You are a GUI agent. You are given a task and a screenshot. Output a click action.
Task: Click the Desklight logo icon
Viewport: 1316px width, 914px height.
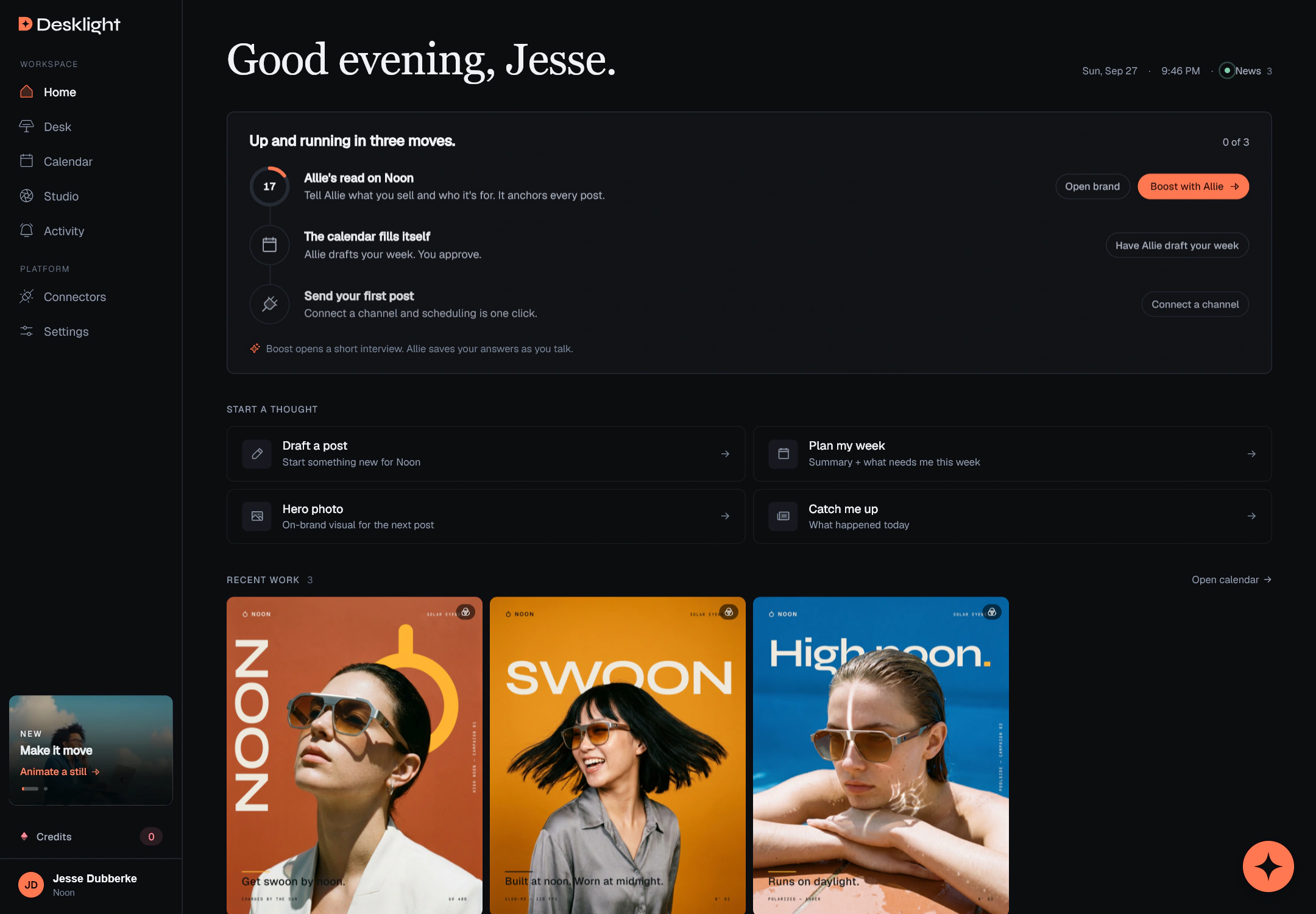tap(25, 24)
